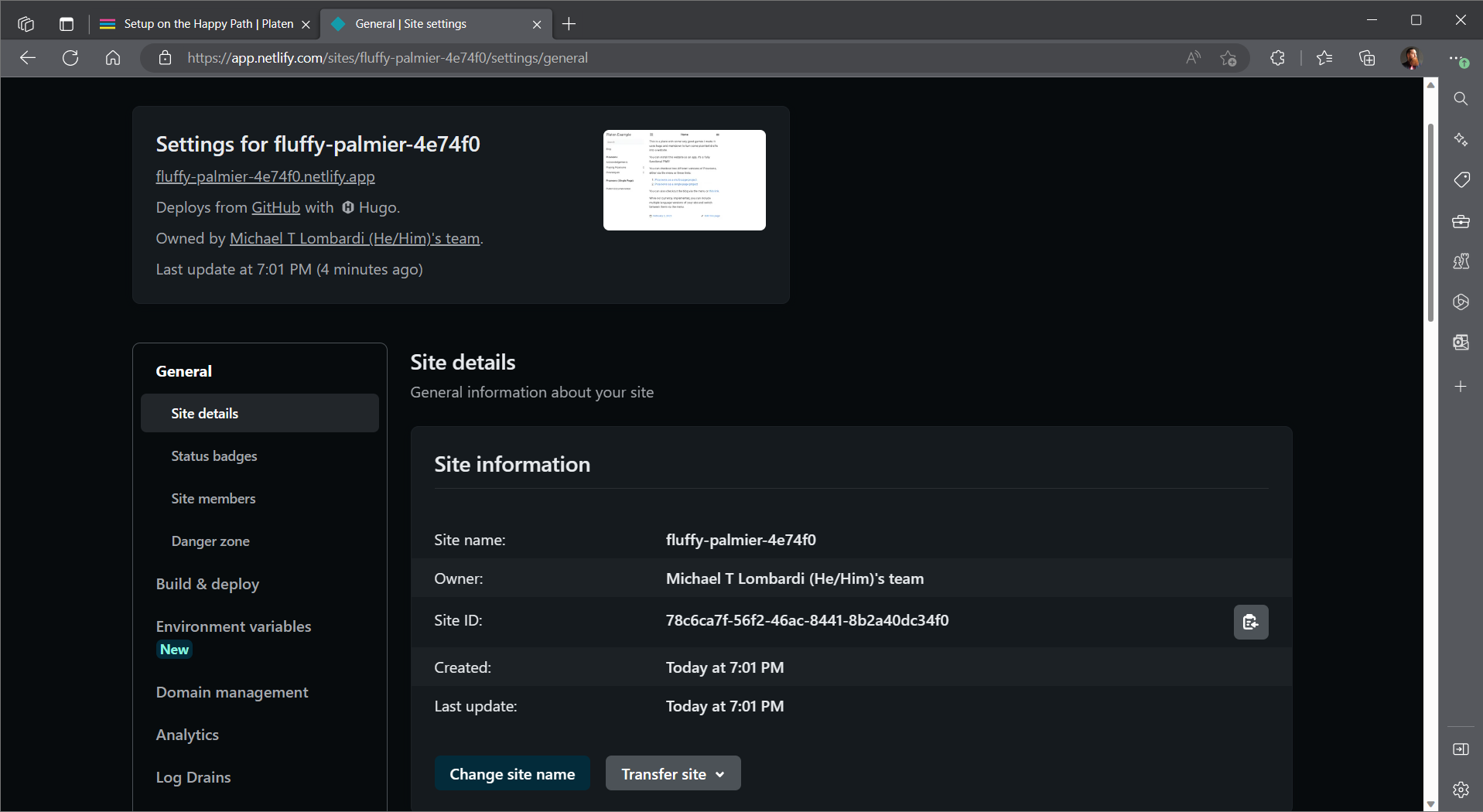This screenshot has height=812, width=1483.
Task: Go to the browser home page
Action: (113, 58)
